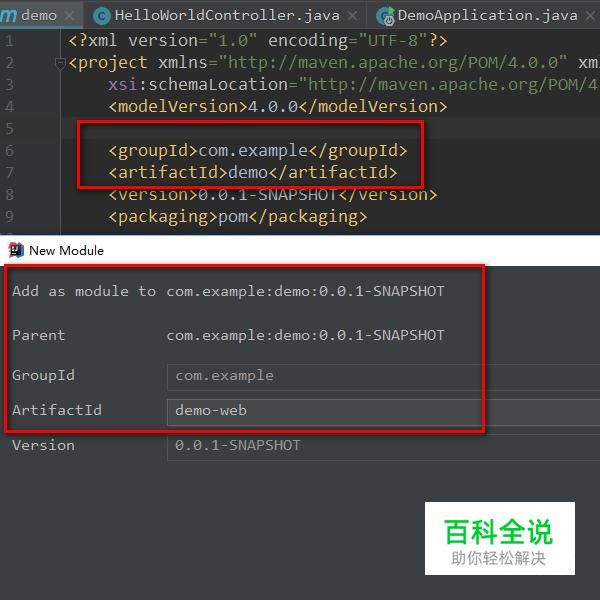Click the packaging pom line in editor
The width and height of the screenshot is (600, 600).
pyautogui.click(x=238, y=217)
